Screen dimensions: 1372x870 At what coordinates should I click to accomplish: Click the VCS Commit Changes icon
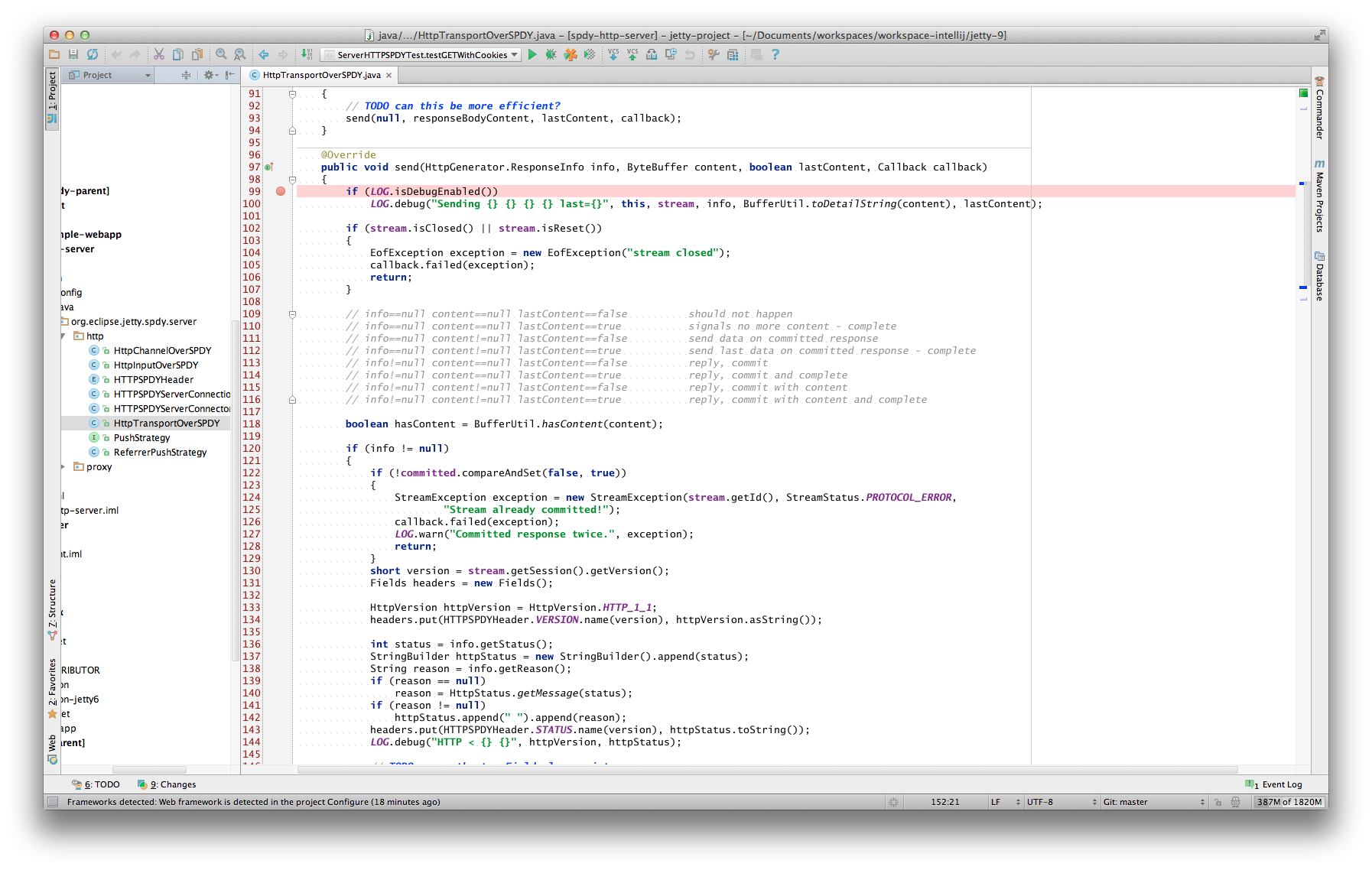632,54
